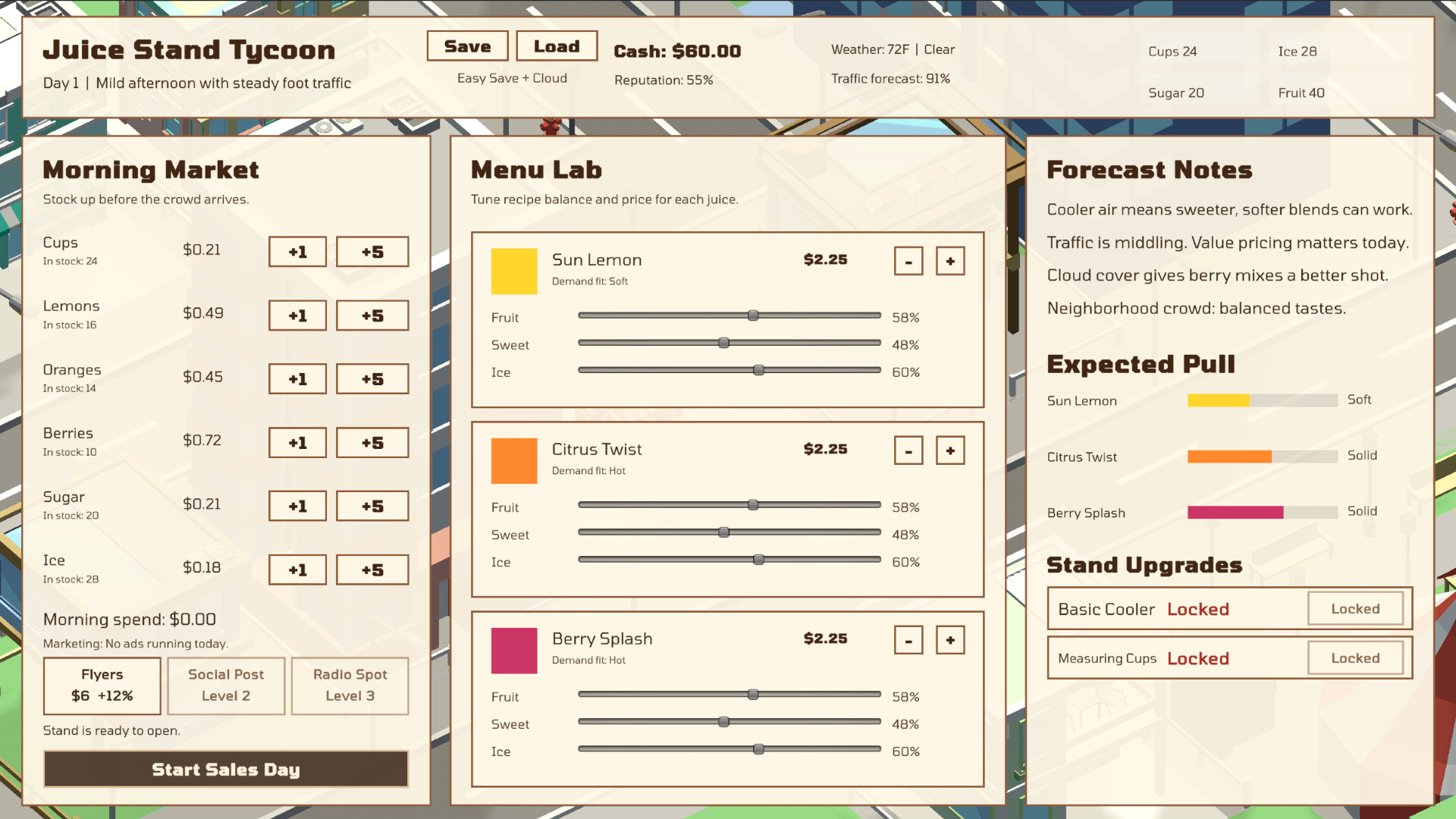Image resolution: width=1456 pixels, height=819 pixels.
Task: Click the Citrus Twist expected pull bar
Action: point(1263,457)
